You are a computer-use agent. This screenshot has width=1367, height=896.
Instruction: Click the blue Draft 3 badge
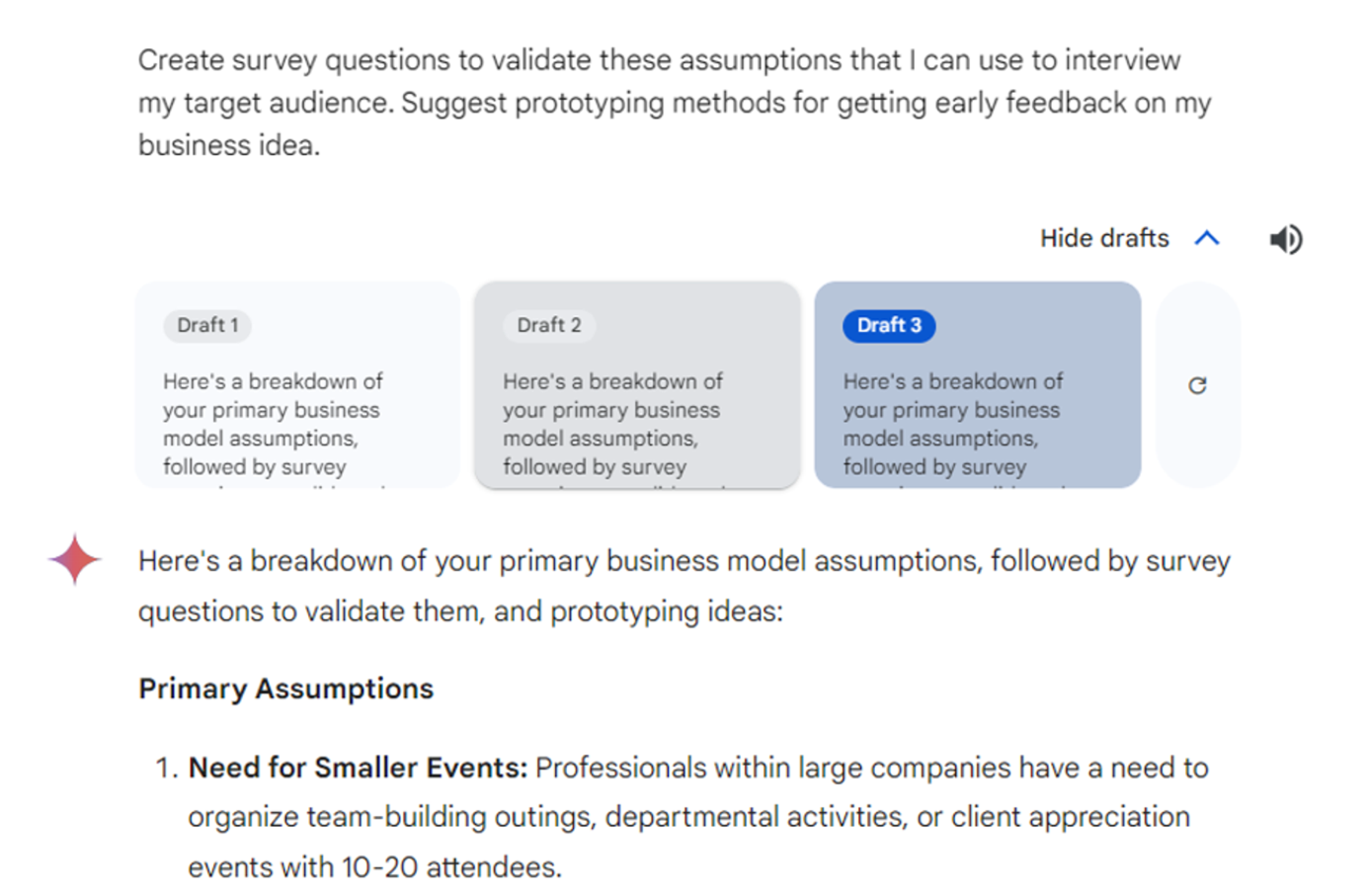click(x=889, y=325)
